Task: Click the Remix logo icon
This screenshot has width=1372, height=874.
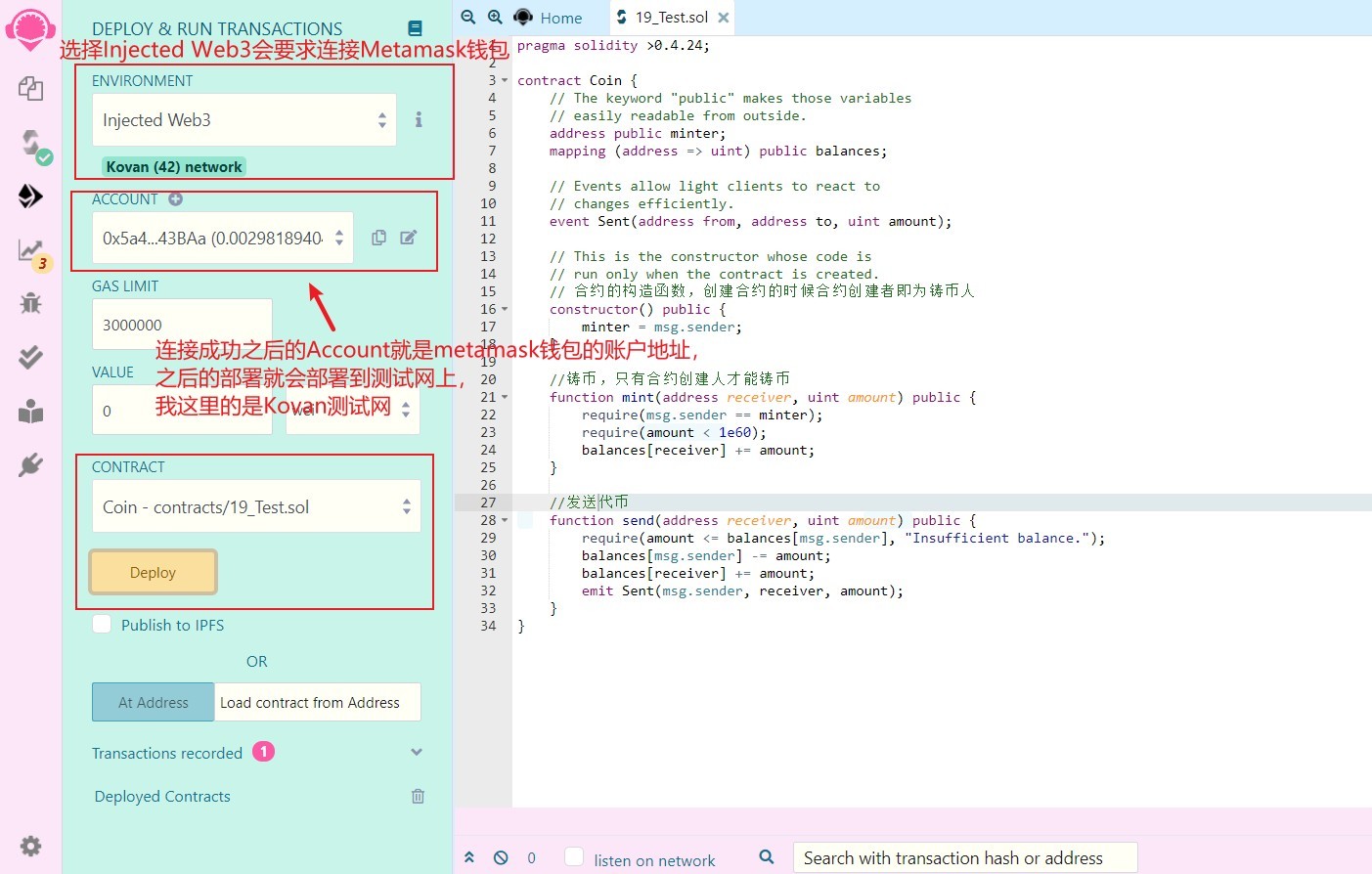Action: coord(30,29)
